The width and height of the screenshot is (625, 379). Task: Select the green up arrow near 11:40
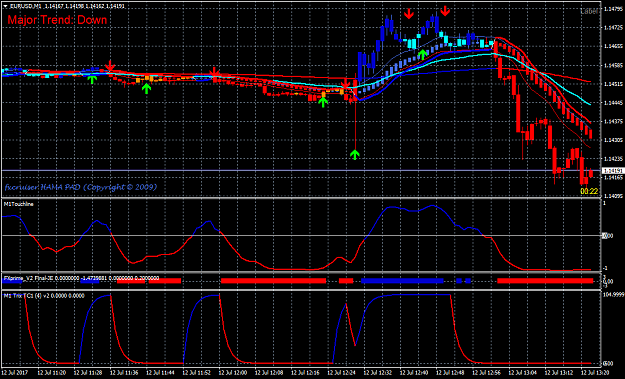tap(147, 88)
